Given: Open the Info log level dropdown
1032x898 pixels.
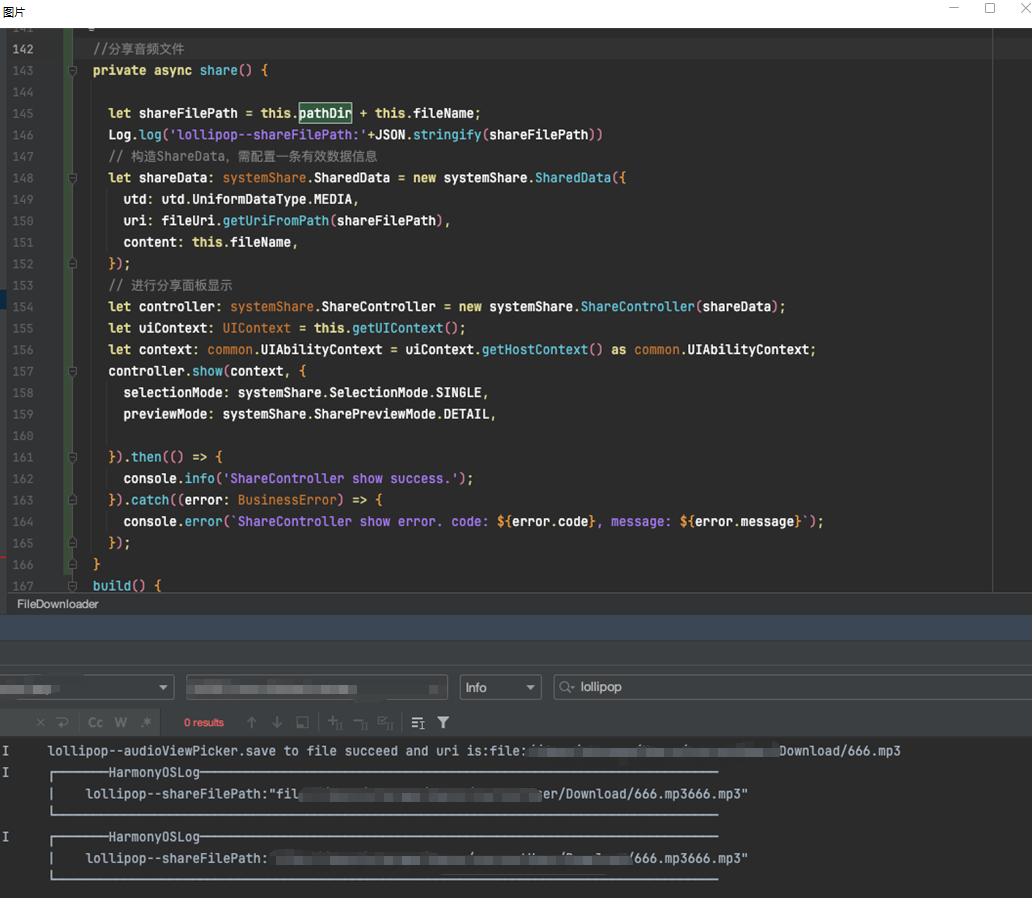Looking at the screenshot, I should [x=500, y=687].
